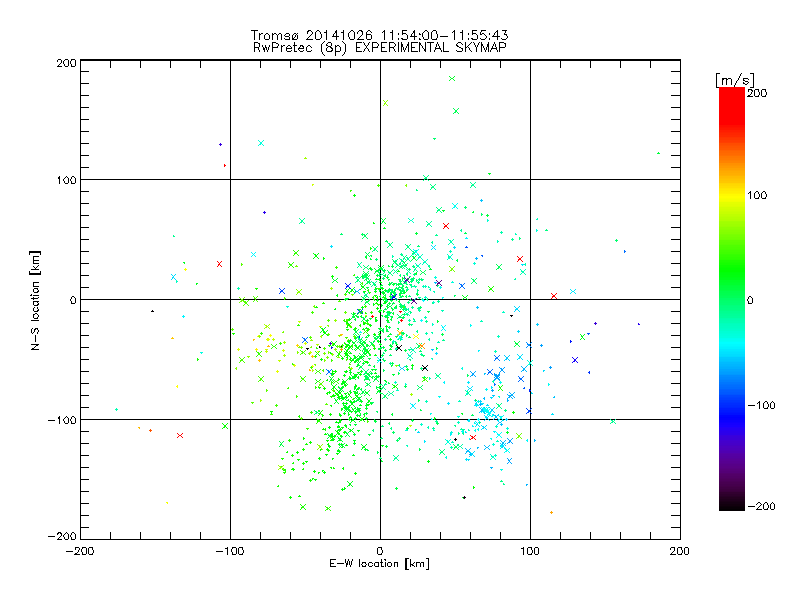The image size is (800, 600).
Task: Click the 'N-S location [km]' axis label
Action: tap(35, 300)
